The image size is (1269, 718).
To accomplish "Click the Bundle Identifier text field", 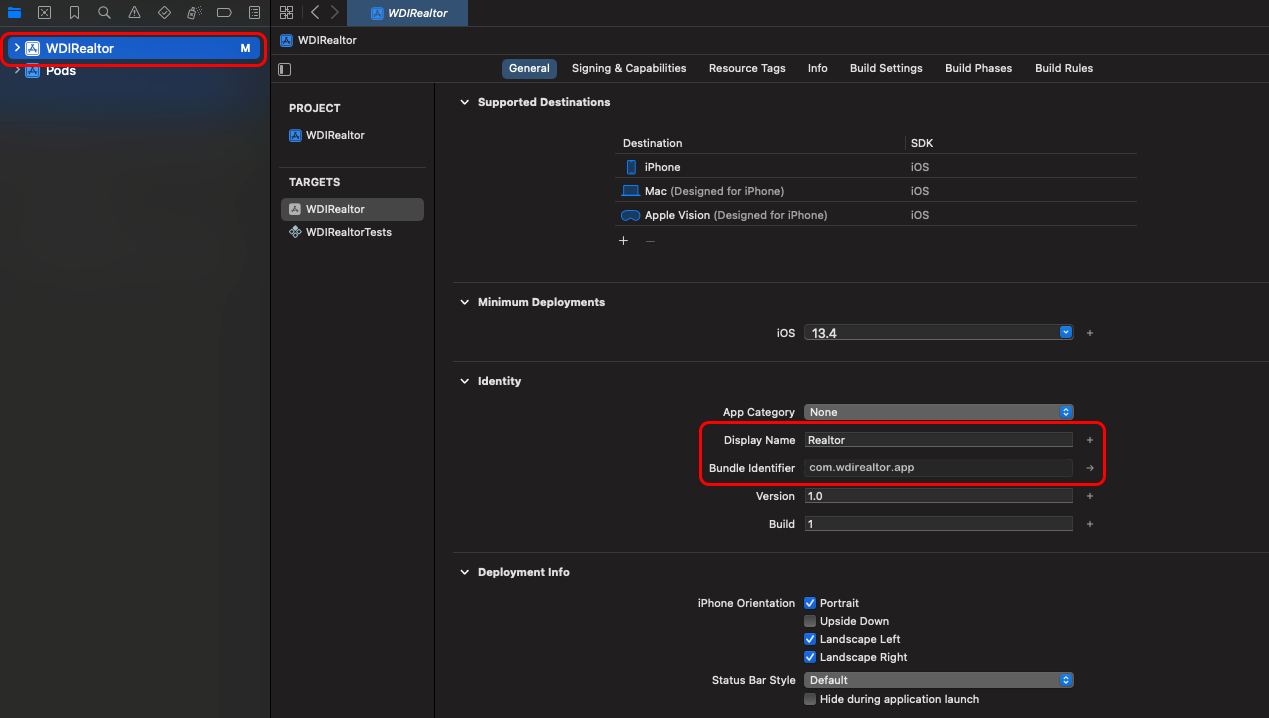I will tap(938, 468).
